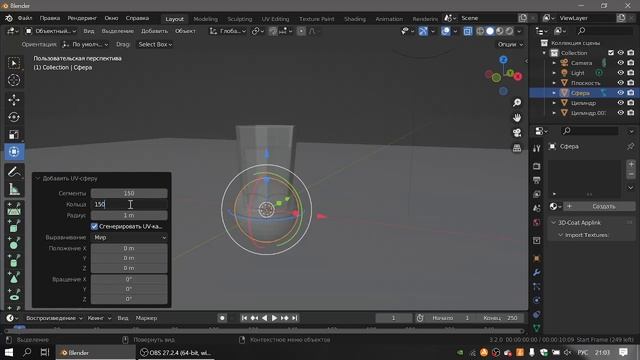Screen dimensions: 640x360
Task: Toggle Collection exclude checkbox
Action: (x=611, y=53)
